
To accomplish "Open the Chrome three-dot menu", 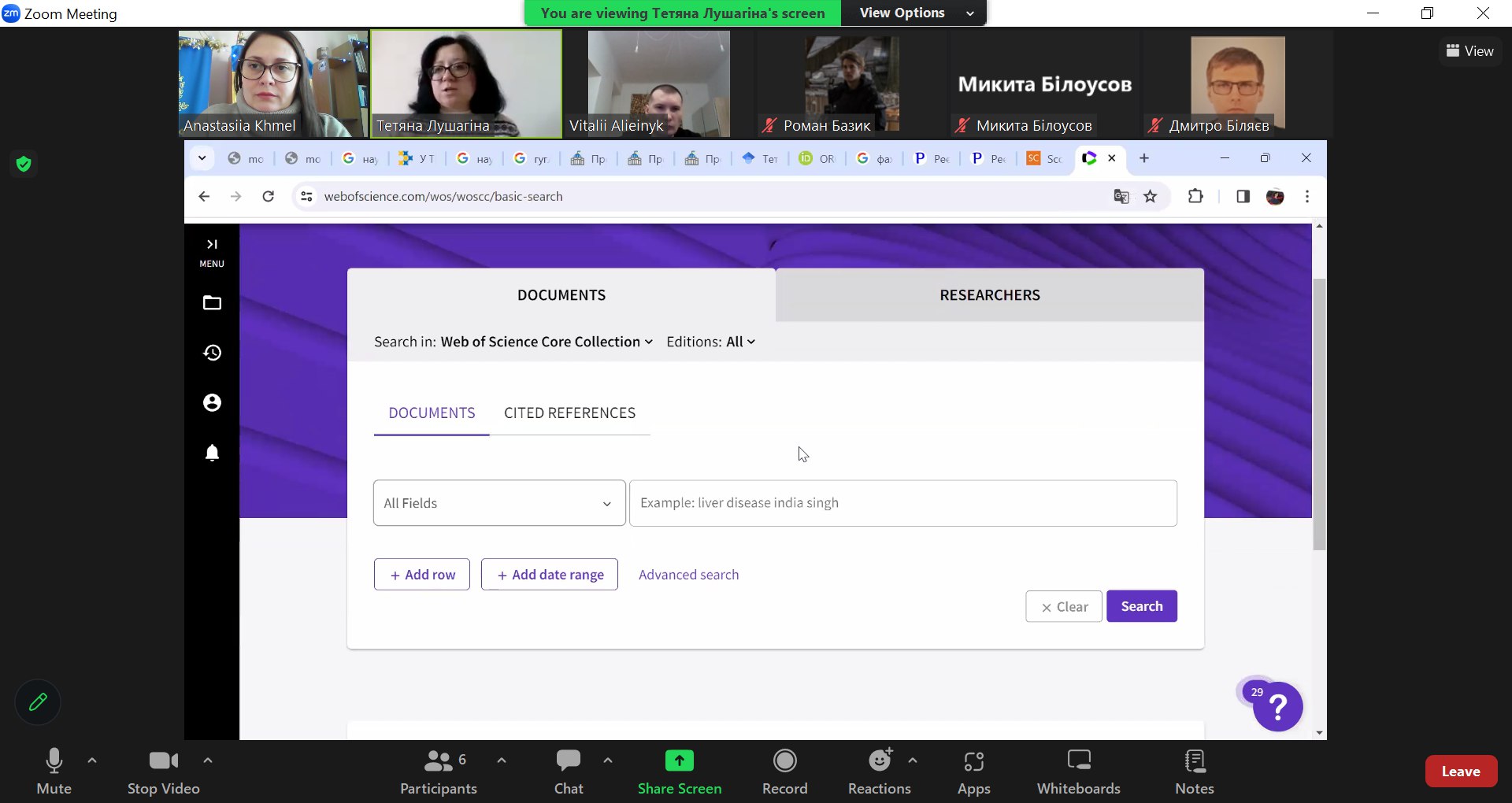I will point(1307,197).
